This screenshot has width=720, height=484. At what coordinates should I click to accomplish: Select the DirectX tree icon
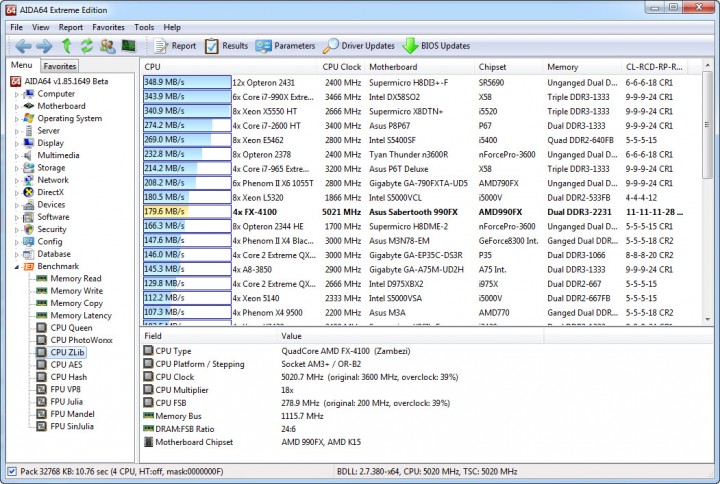point(29,192)
